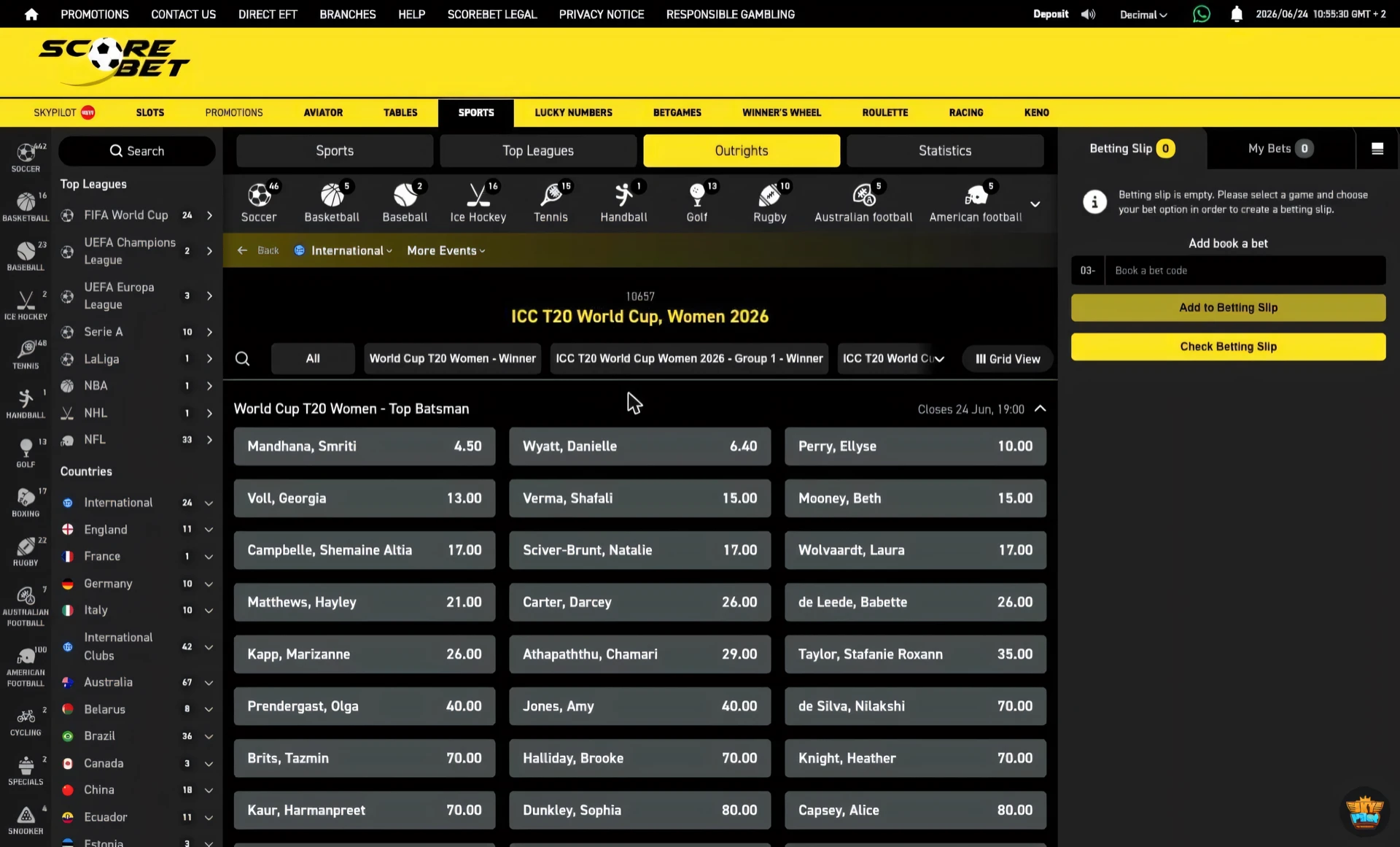The image size is (1400, 847).
Task: Filter by World Cup T20 Women - Winner
Action: click(452, 358)
